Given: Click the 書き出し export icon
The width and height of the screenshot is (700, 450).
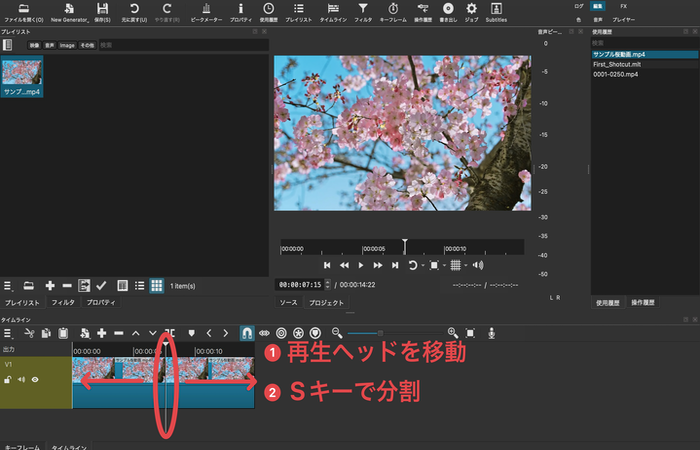Looking at the screenshot, I should [448, 10].
